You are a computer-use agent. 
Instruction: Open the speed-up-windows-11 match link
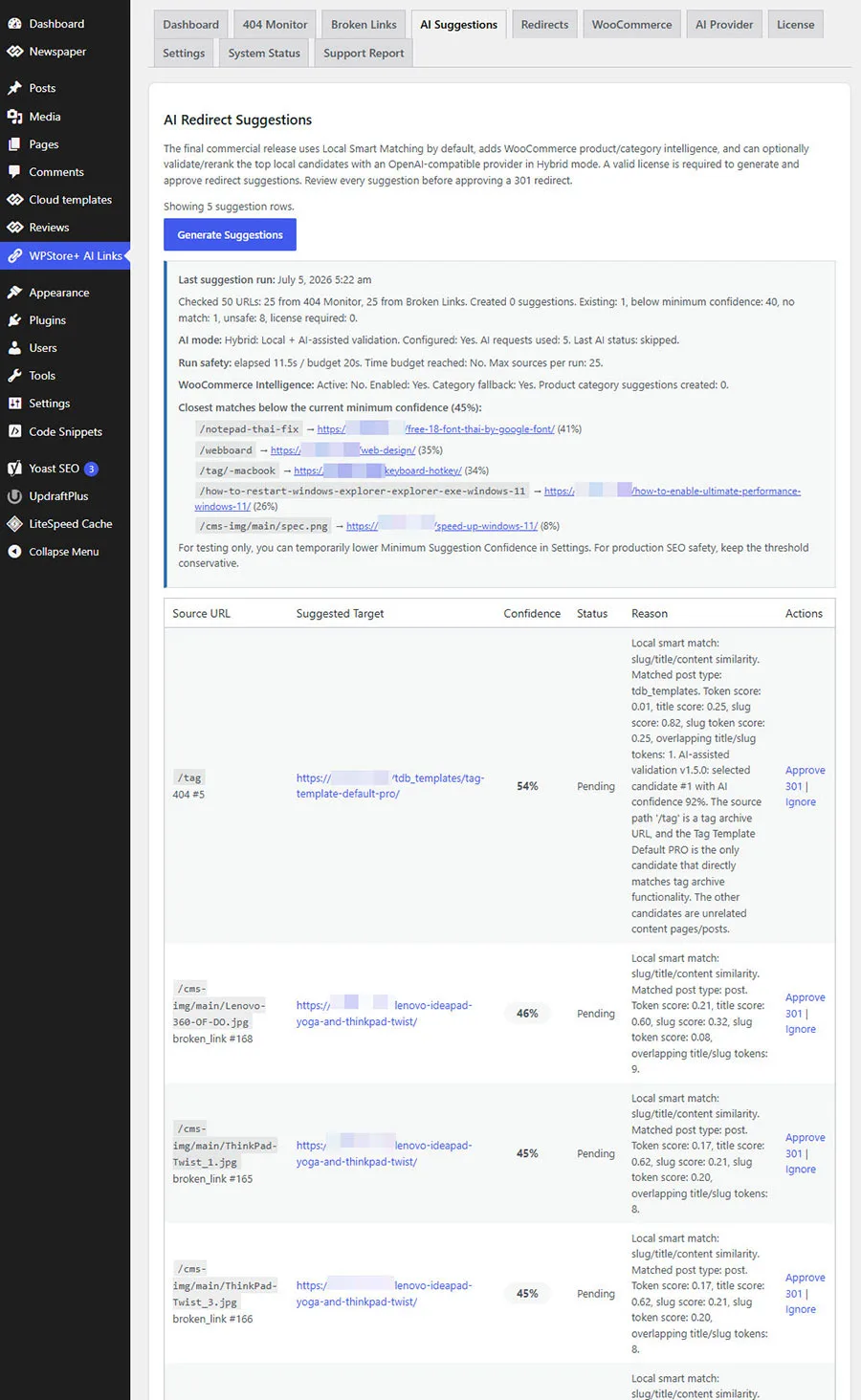tap(442, 526)
